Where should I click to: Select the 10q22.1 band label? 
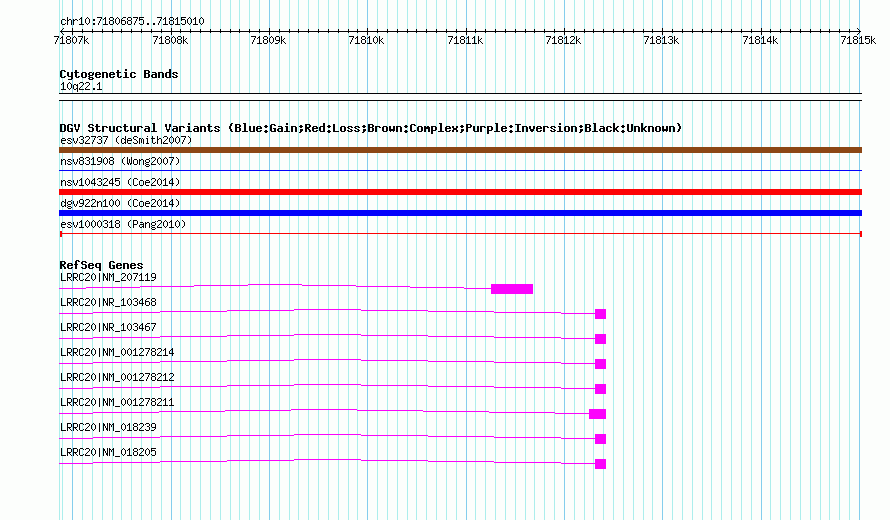[81, 86]
